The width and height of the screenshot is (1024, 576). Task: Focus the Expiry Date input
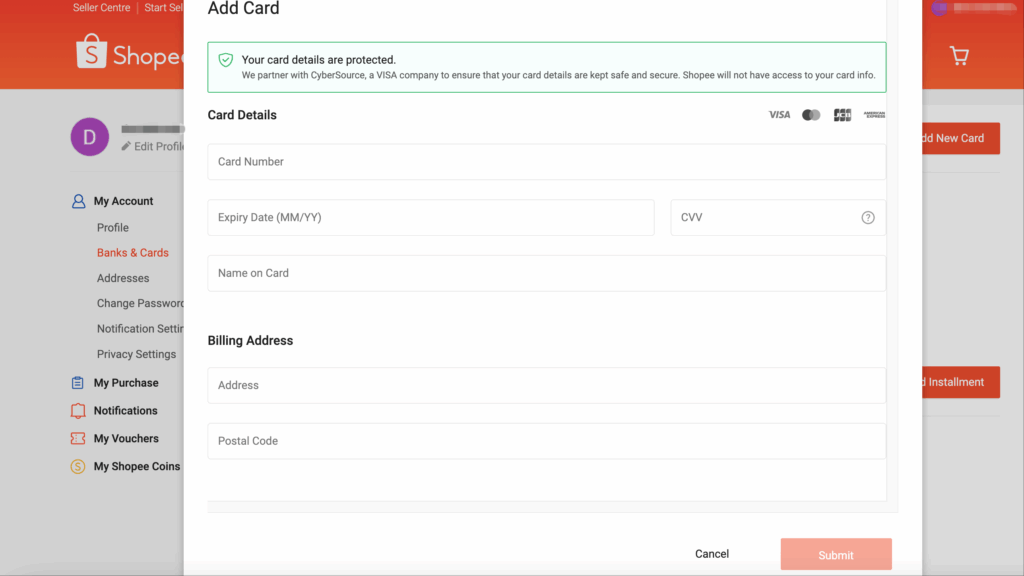click(430, 218)
